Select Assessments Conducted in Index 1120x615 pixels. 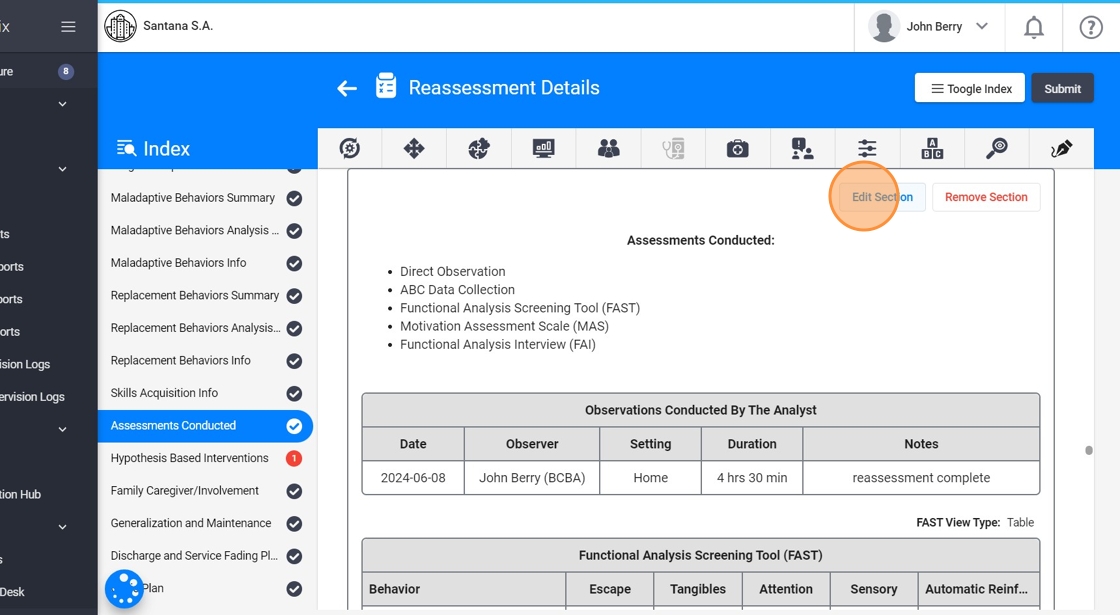pos(205,426)
